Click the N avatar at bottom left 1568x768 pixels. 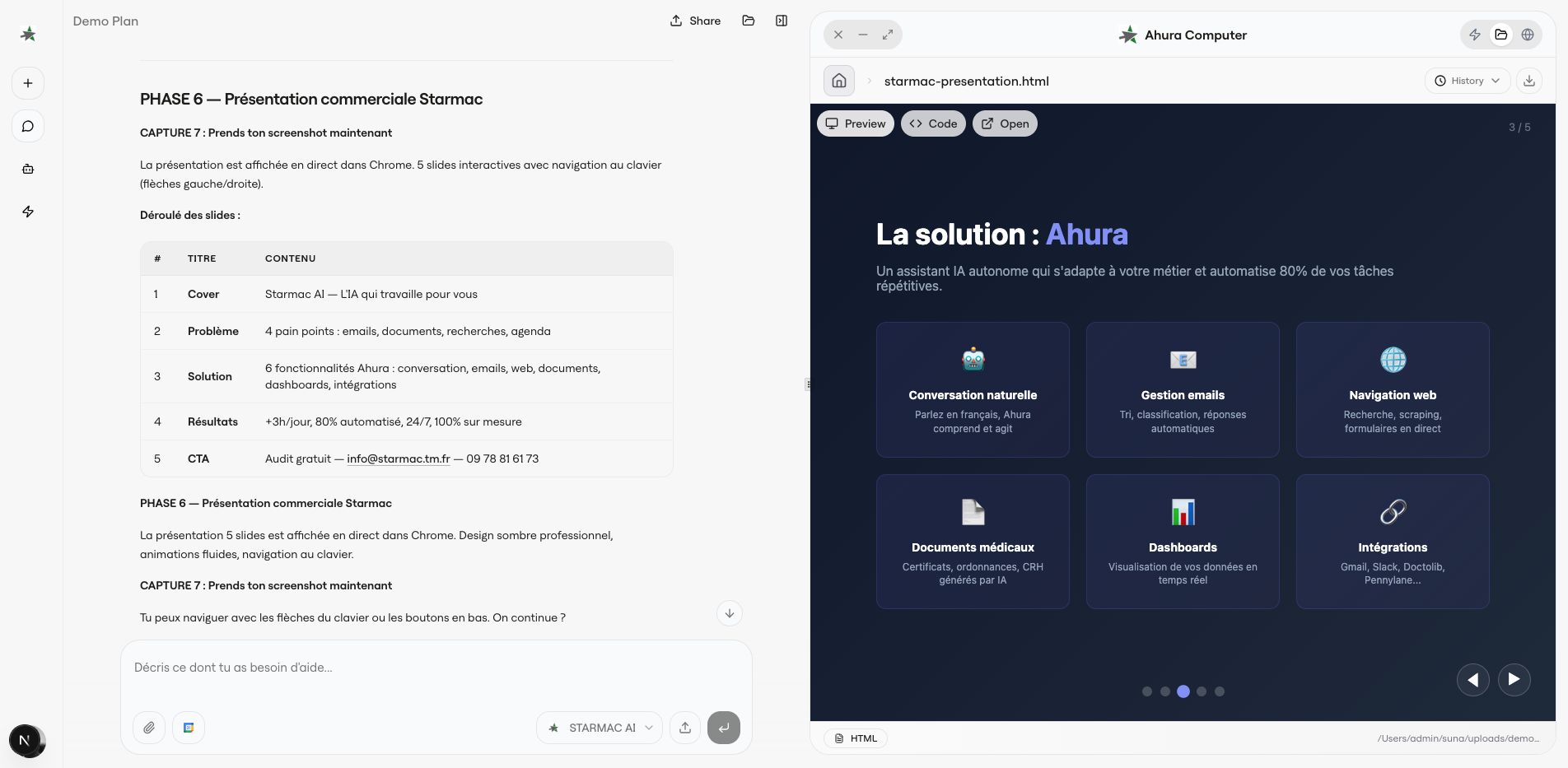tap(25, 740)
